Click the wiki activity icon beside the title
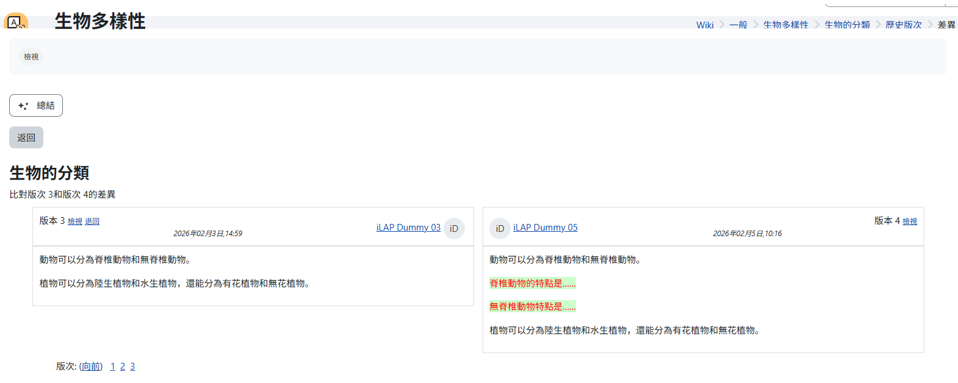The height and width of the screenshot is (383, 958). [x=16, y=22]
